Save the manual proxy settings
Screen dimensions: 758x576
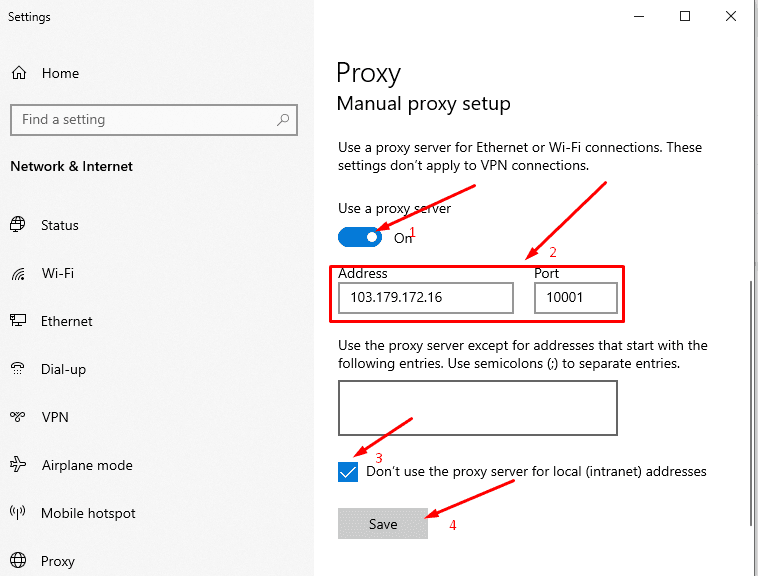(x=383, y=524)
